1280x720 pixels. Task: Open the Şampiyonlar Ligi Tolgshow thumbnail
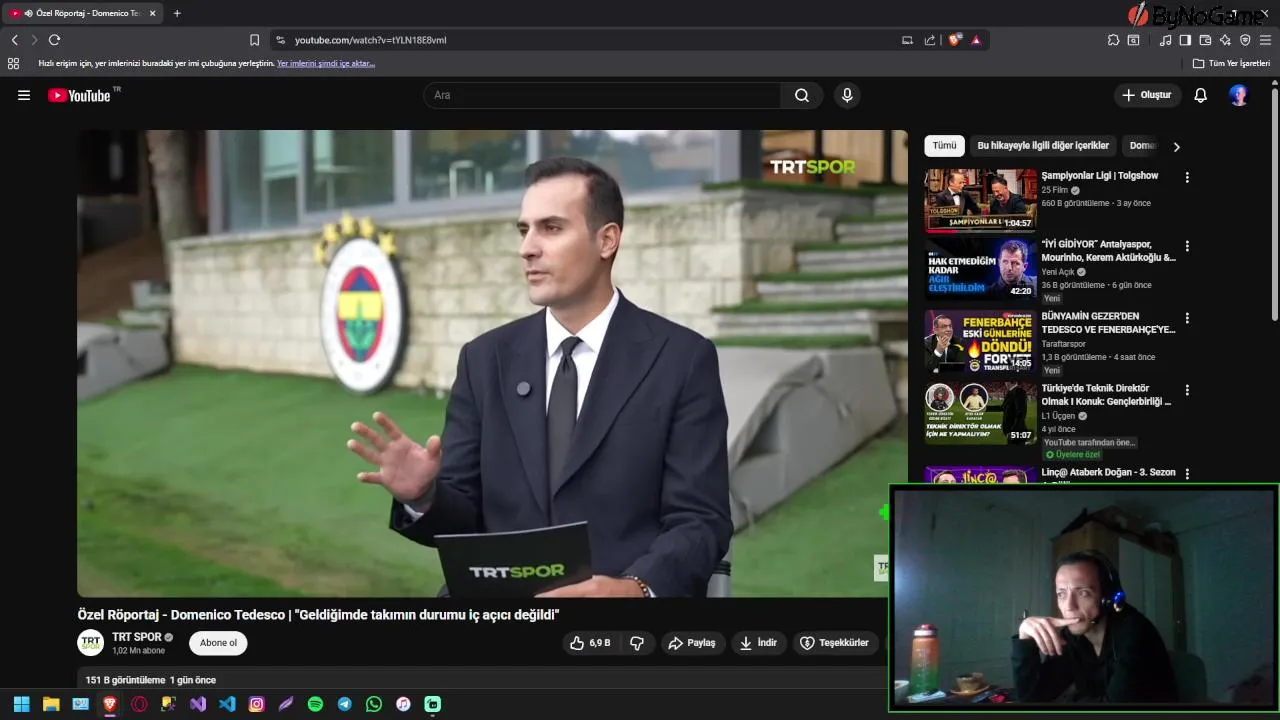[x=981, y=200]
